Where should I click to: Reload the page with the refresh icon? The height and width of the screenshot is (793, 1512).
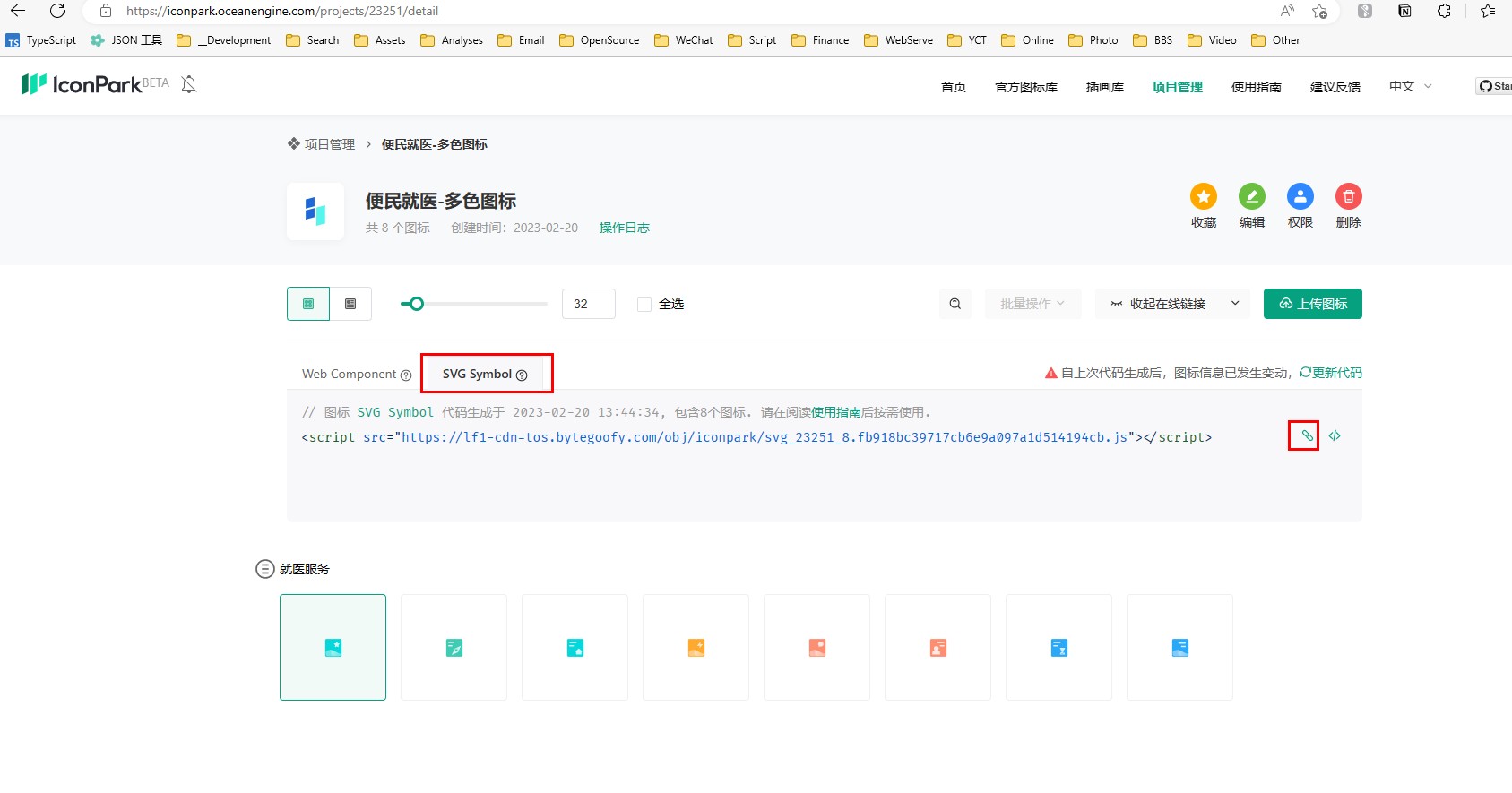(x=57, y=11)
